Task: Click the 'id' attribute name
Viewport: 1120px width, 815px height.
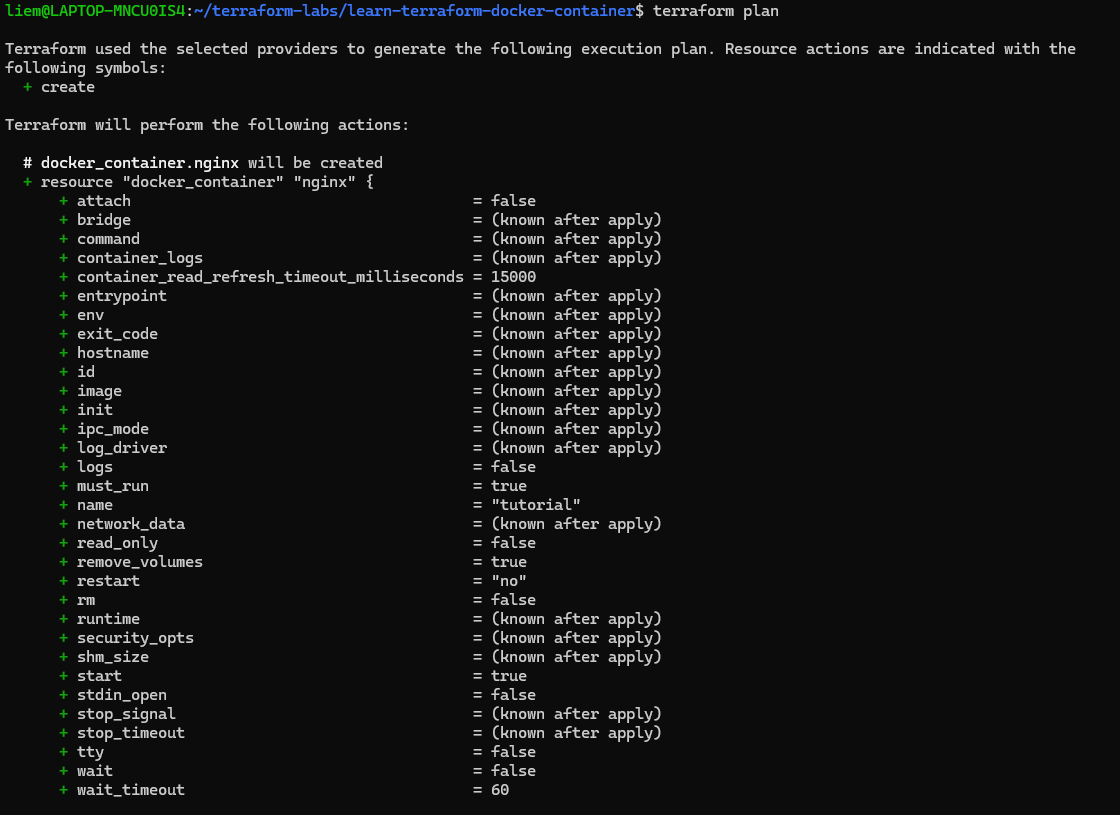Action: pos(86,372)
